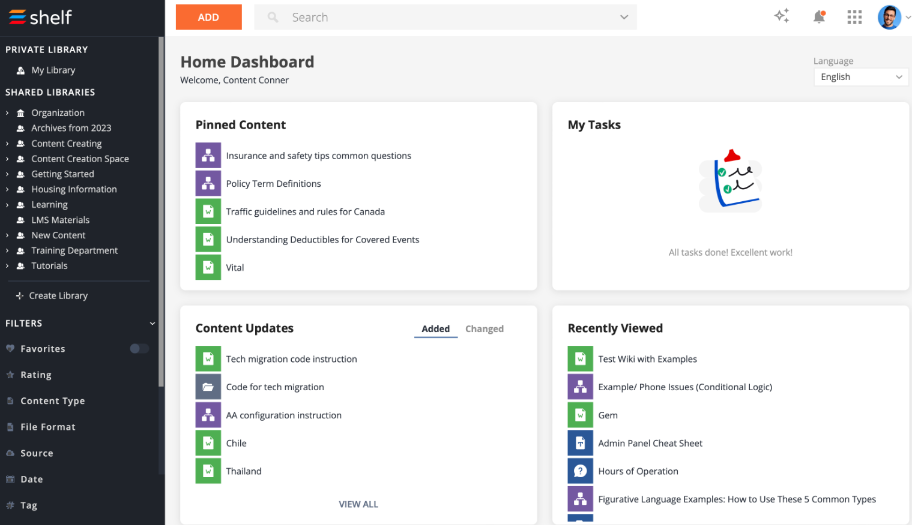Click the decision tree icon for Insurance and safety tips
Viewport: 912px width, 525px height.
[208, 155]
